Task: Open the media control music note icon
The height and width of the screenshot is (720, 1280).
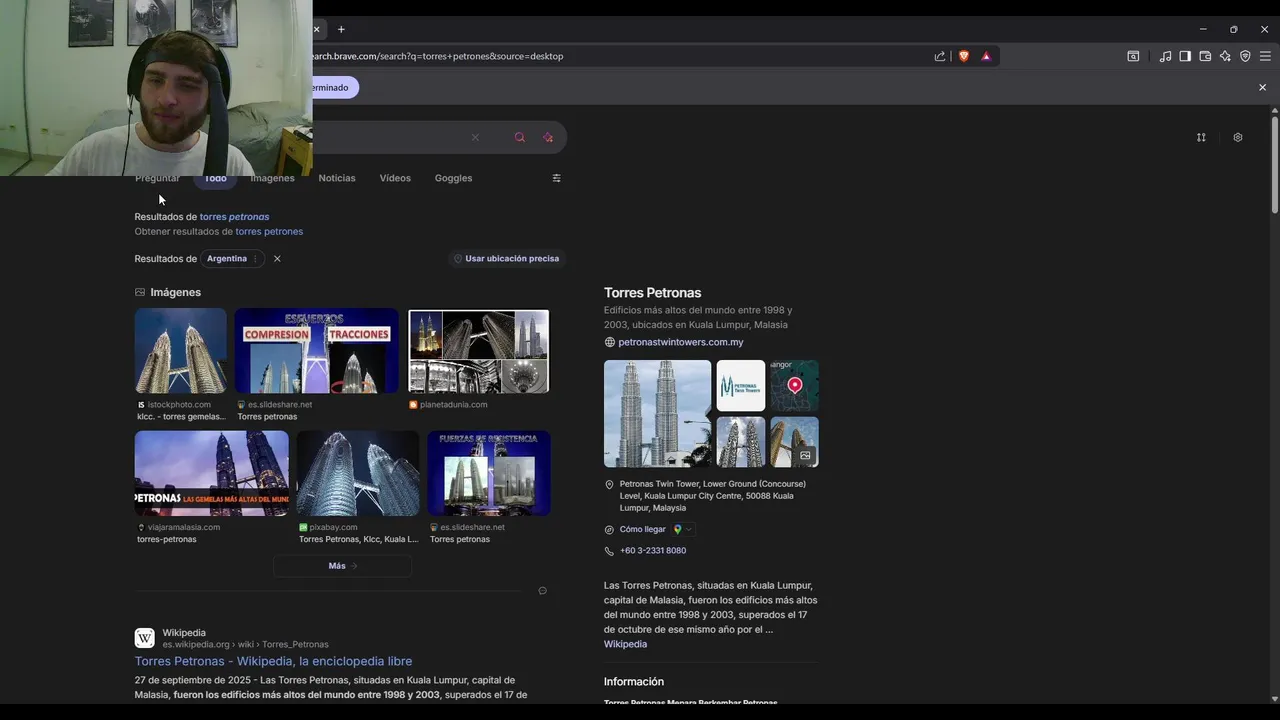Action: 1165,56
